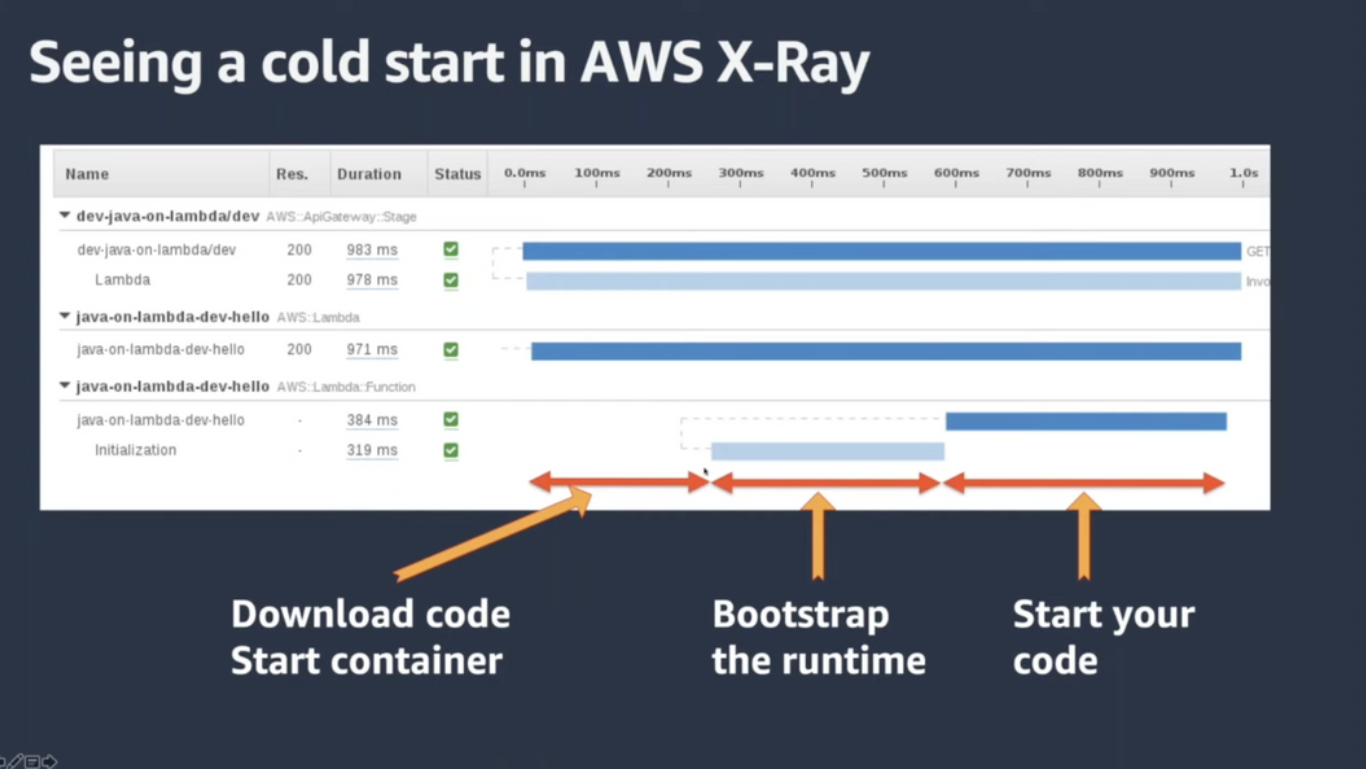Open the slide menu icon in presenter controls
This screenshot has width=1366, height=770.
[32, 762]
